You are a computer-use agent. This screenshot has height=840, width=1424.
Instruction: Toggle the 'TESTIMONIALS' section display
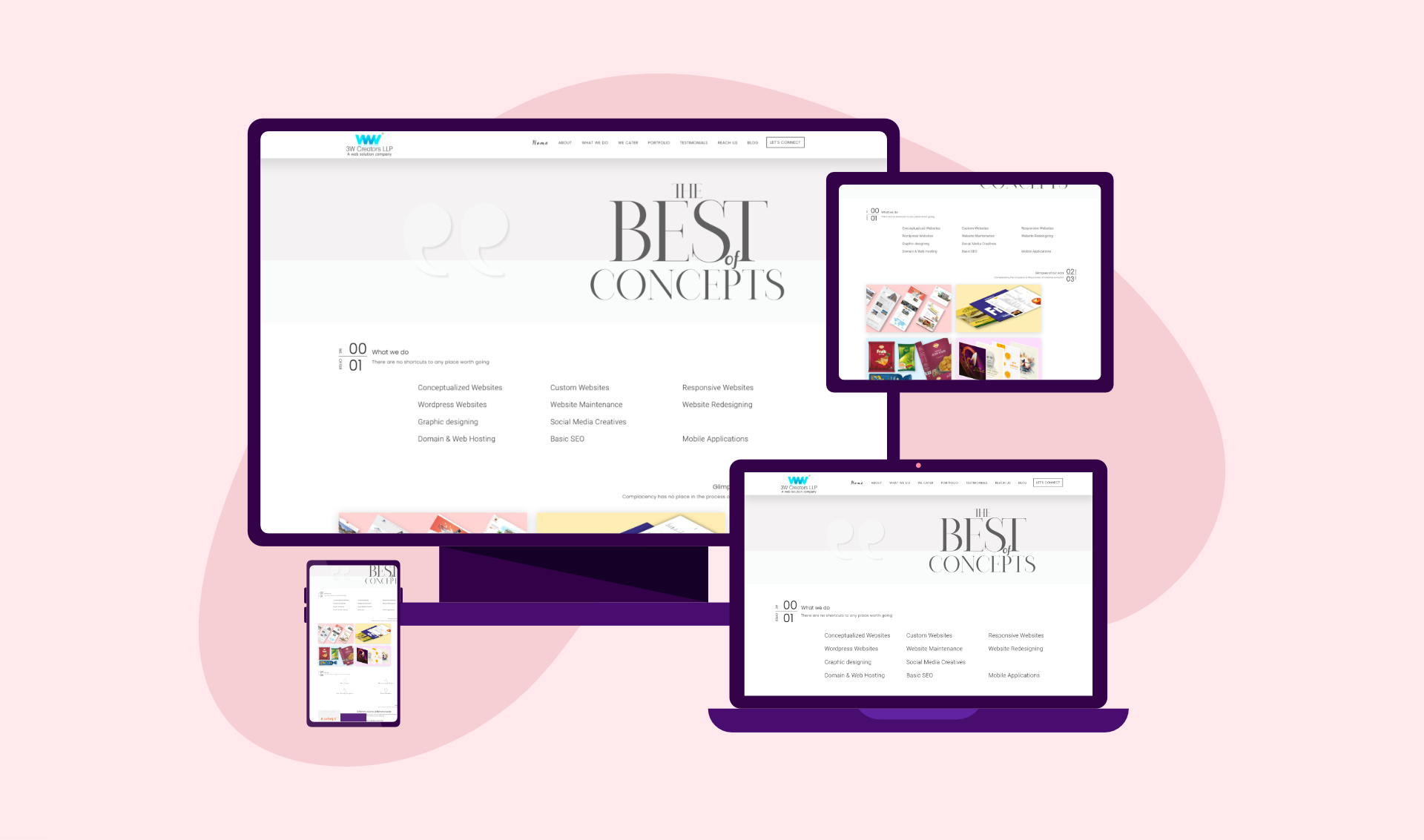[693, 143]
